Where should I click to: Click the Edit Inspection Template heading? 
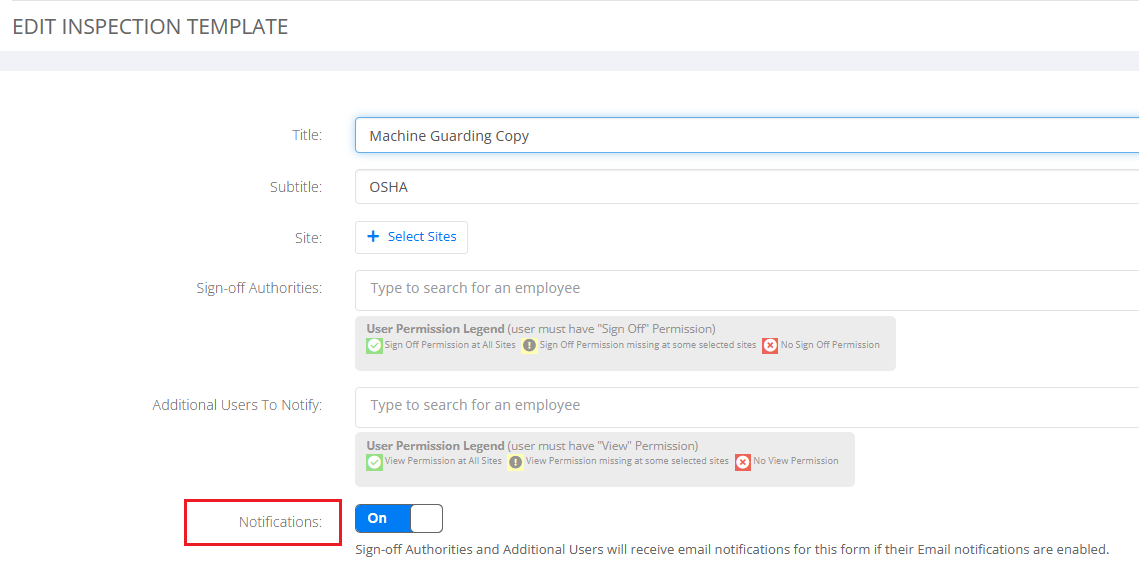point(150,27)
